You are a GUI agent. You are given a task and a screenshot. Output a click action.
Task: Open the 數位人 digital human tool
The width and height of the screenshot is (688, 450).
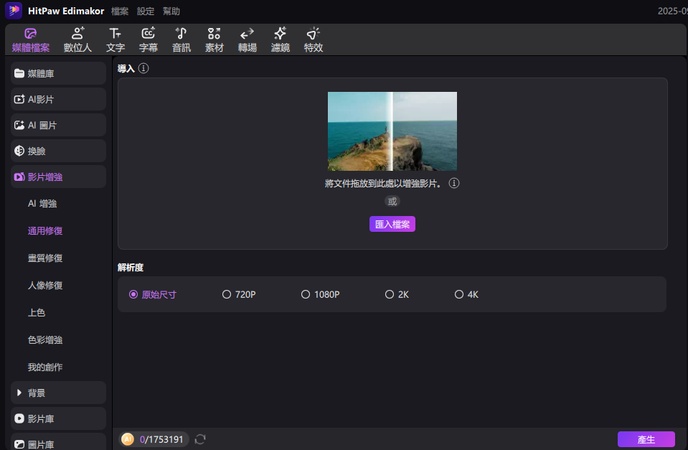(78, 39)
